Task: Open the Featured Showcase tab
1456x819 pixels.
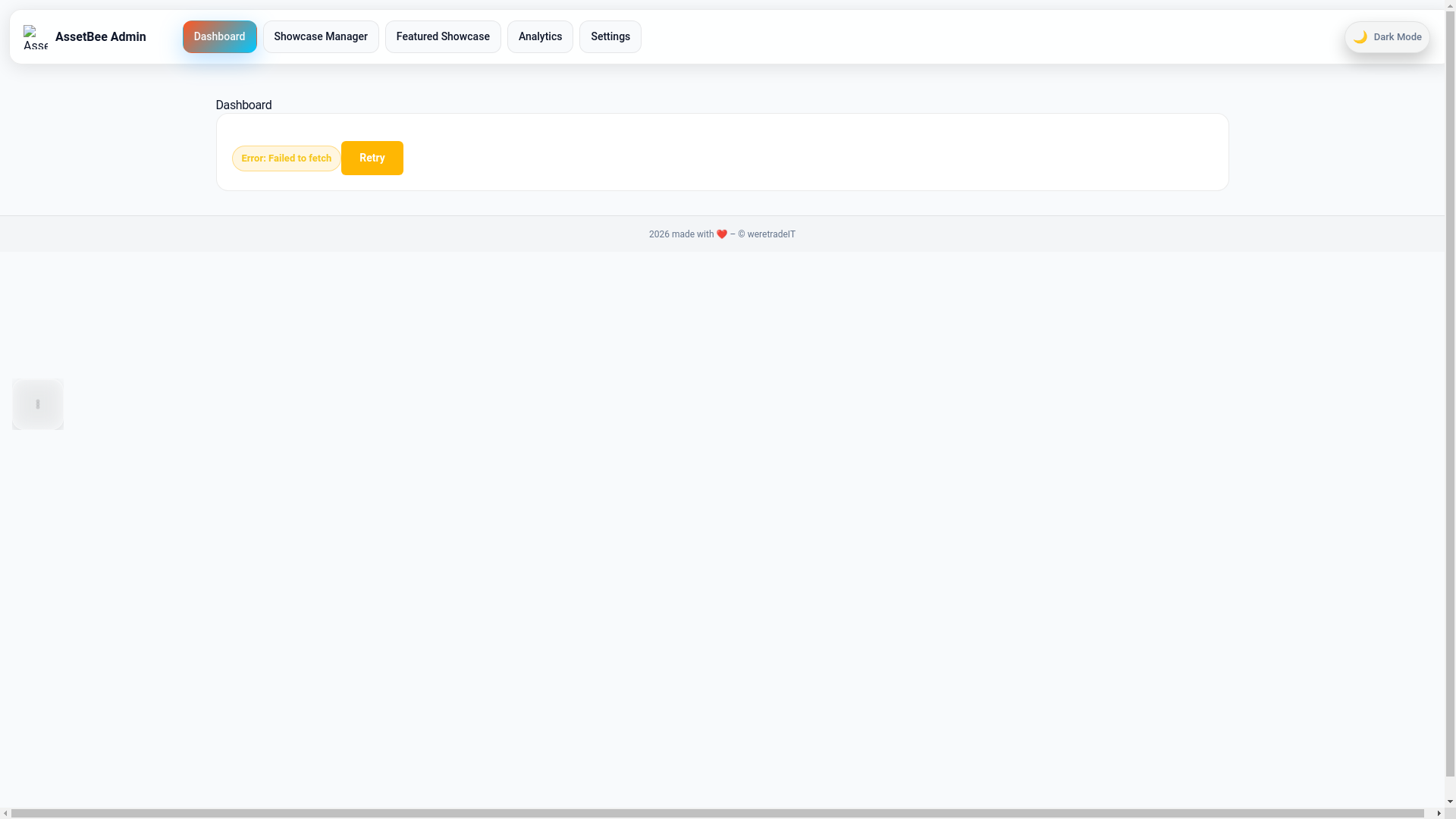Action: 443,36
